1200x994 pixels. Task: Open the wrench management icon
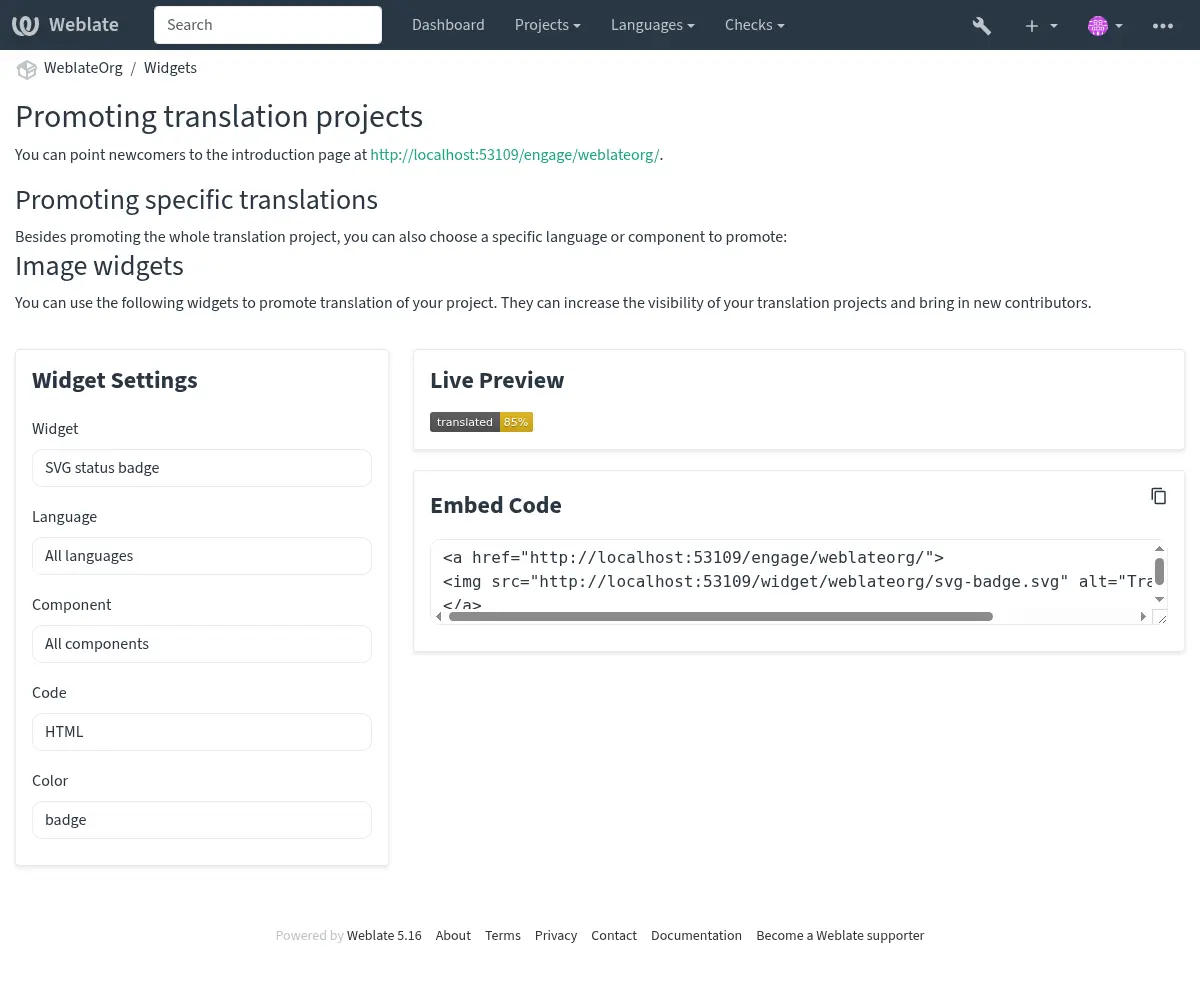[981, 26]
